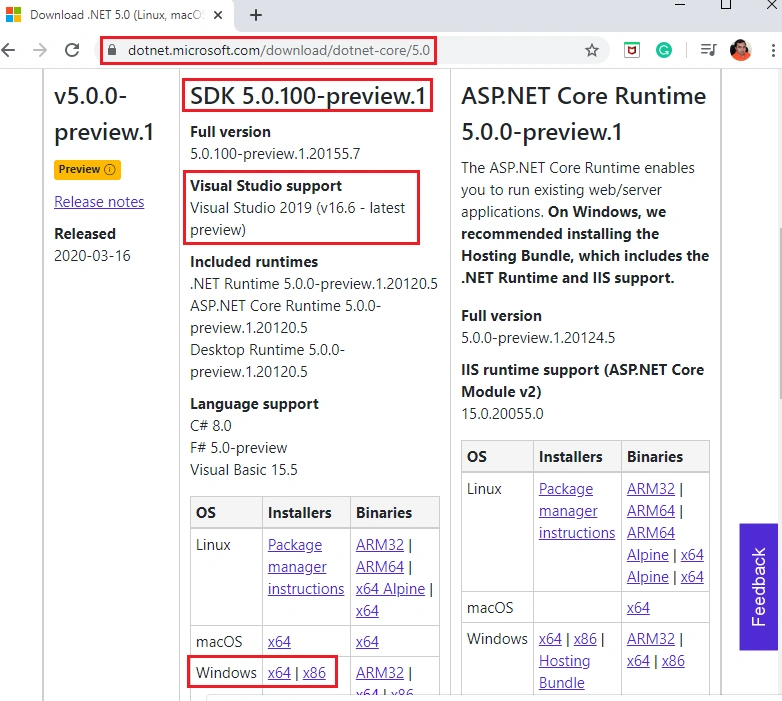Download ASP.NET Core Windows x64 installer
This screenshot has height=701, width=782.
[x=551, y=639]
